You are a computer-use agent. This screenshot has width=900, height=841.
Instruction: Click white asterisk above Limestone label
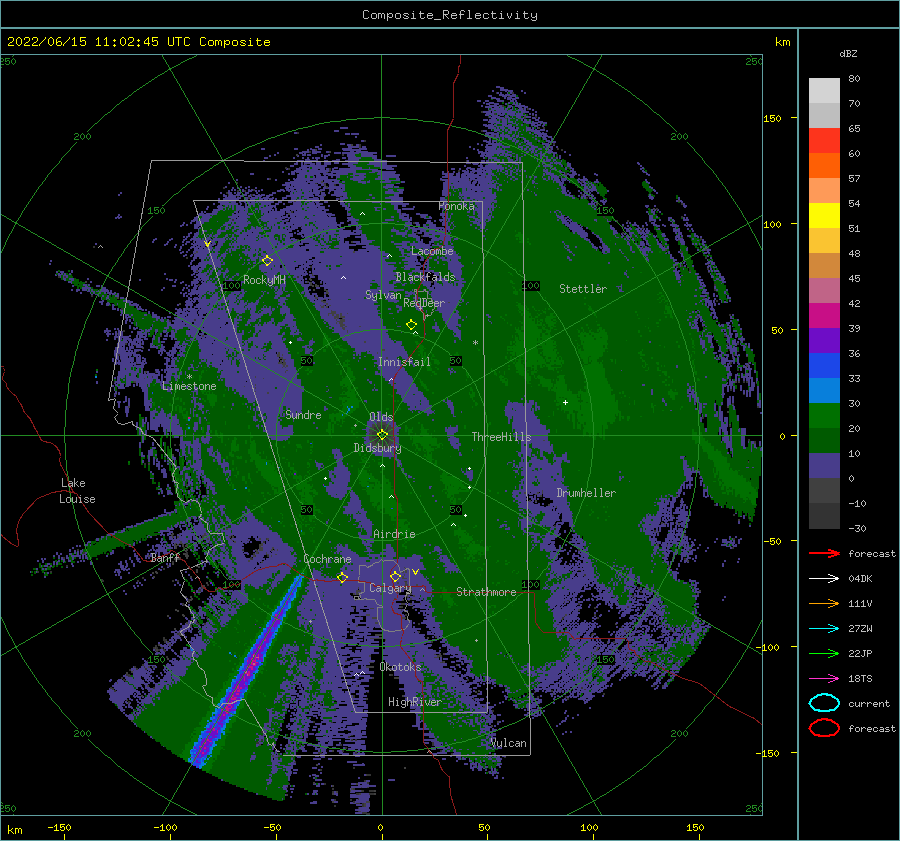coord(189,377)
